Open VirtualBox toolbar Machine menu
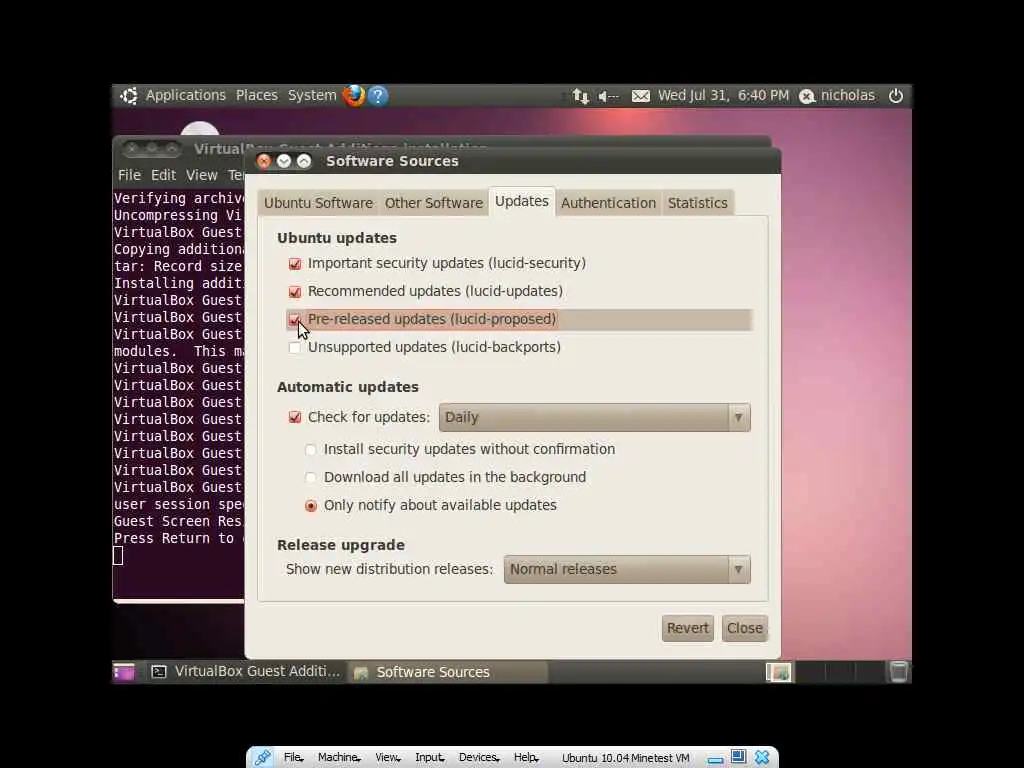Image resolution: width=1024 pixels, height=768 pixels. click(339, 758)
